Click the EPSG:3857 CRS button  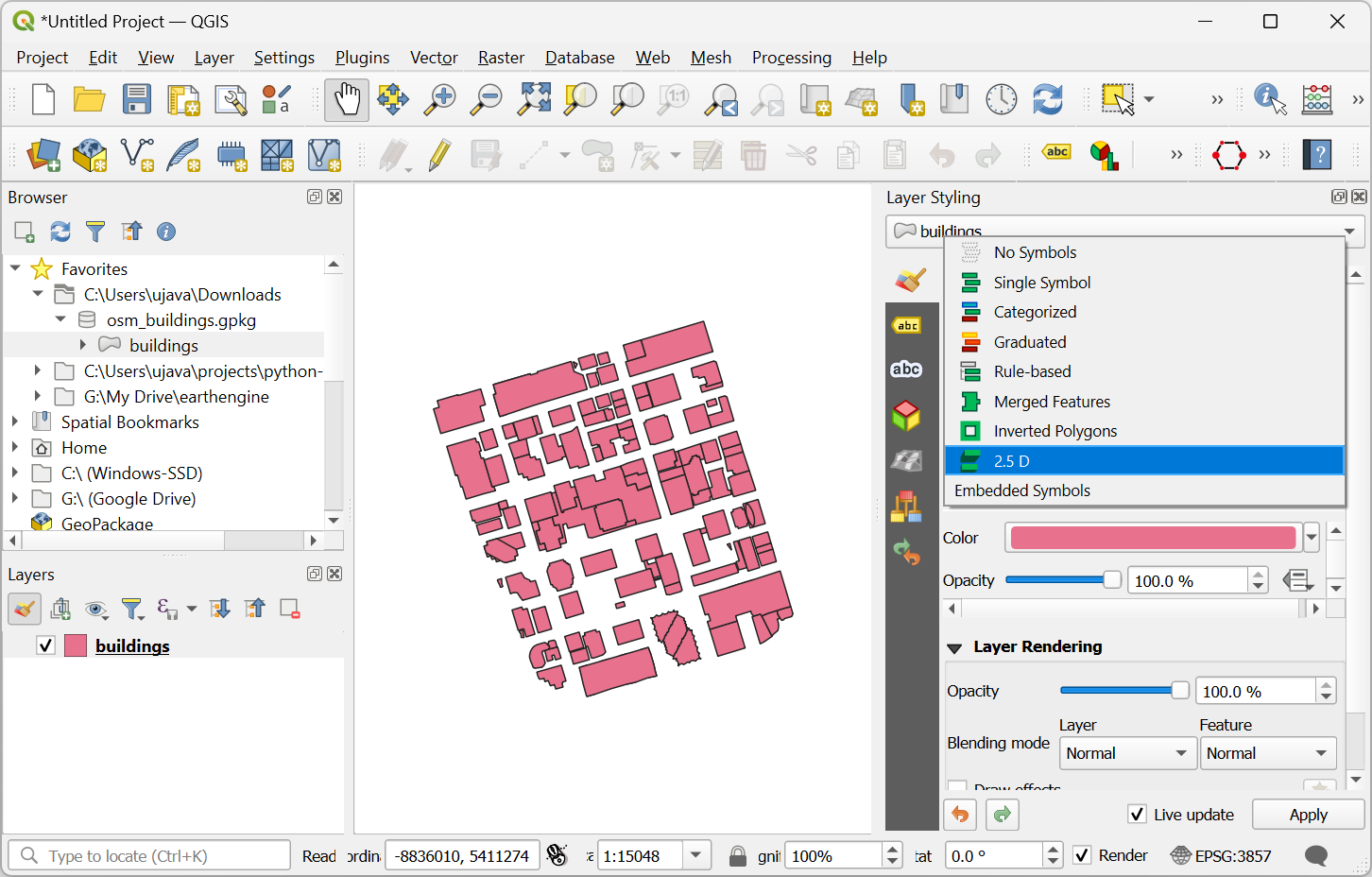[x=1221, y=856]
